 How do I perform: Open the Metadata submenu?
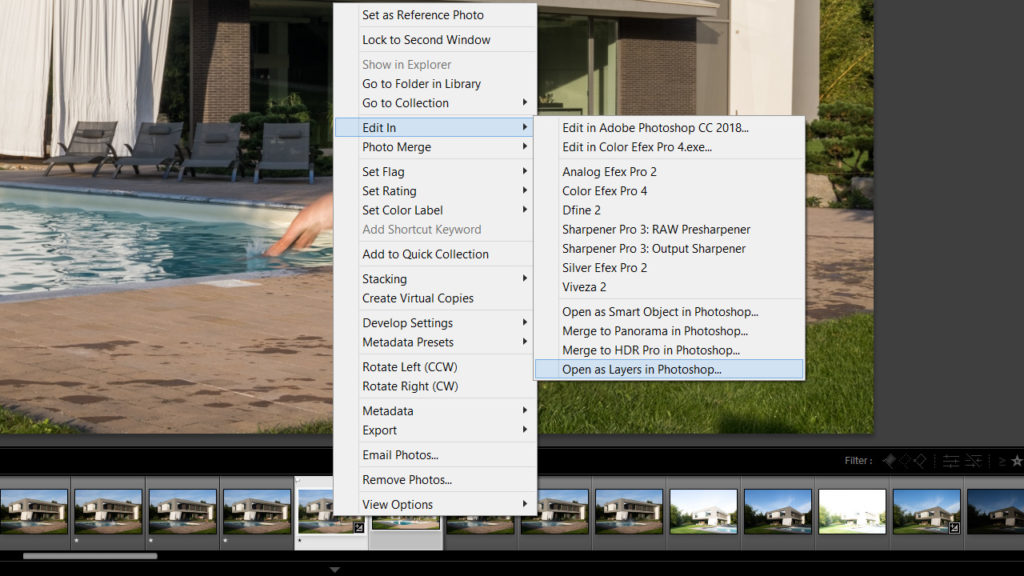pyautogui.click(x=435, y=411)
